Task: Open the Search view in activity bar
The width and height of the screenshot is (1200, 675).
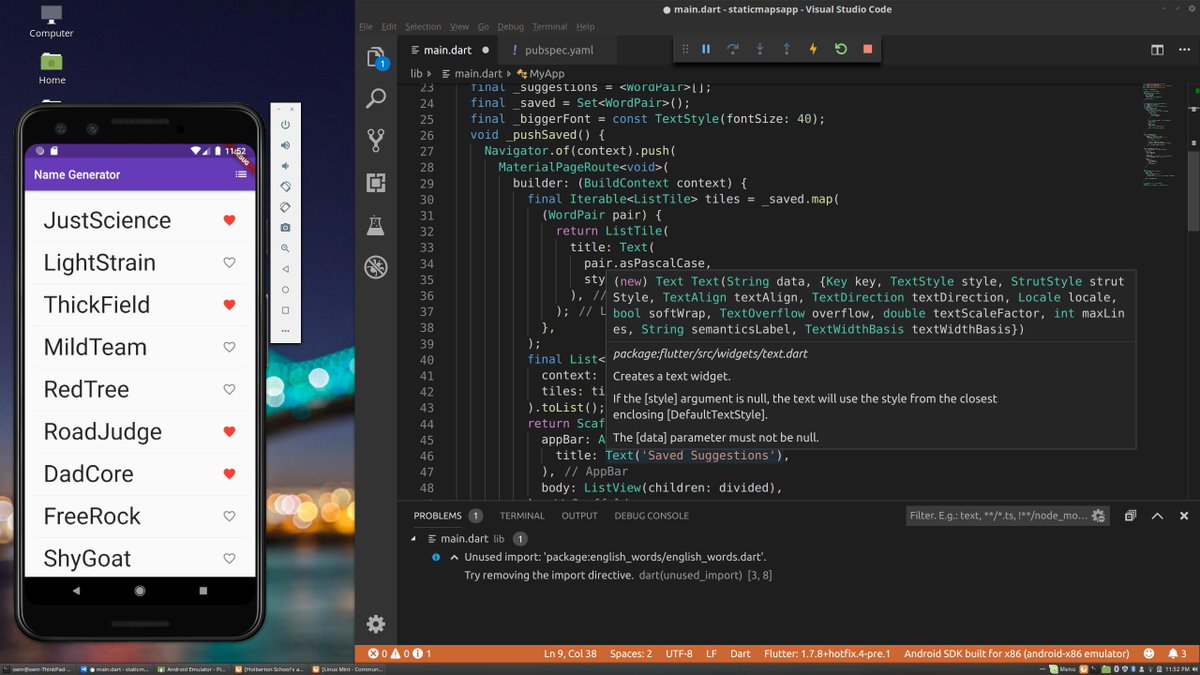Action: 376,98
